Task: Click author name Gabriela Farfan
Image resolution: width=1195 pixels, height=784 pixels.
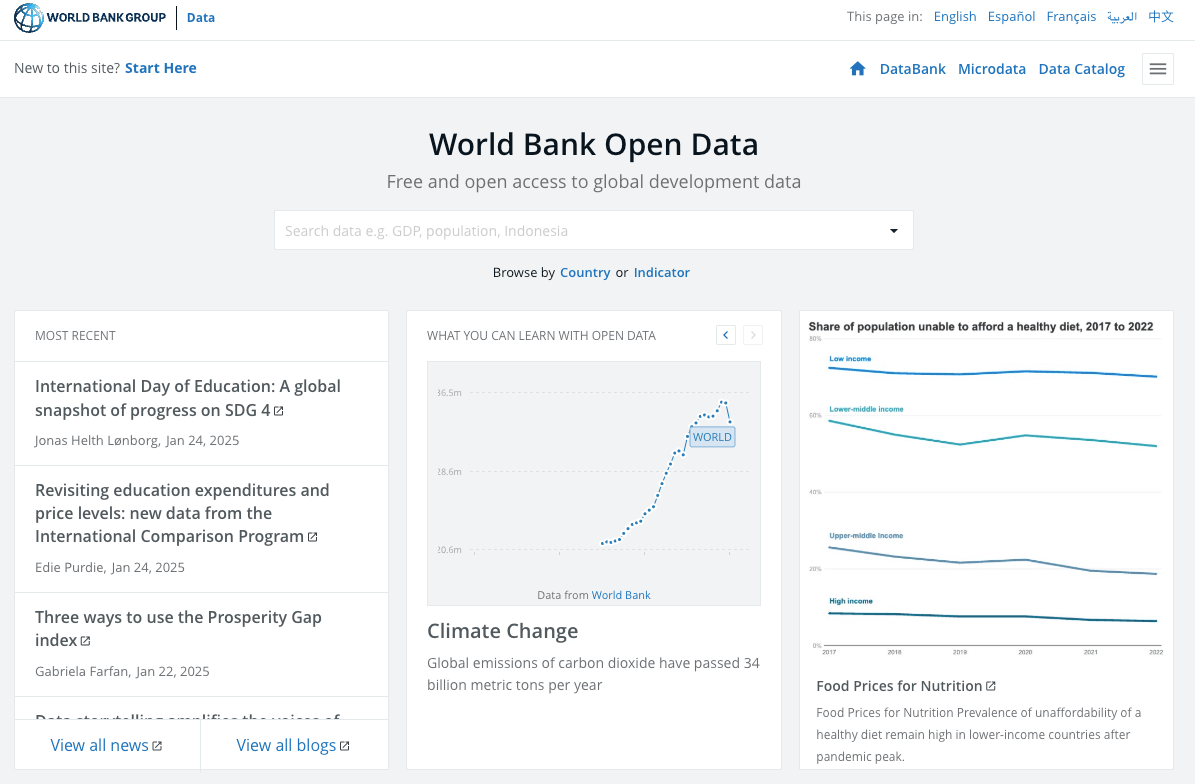Action: pos(82,671)
